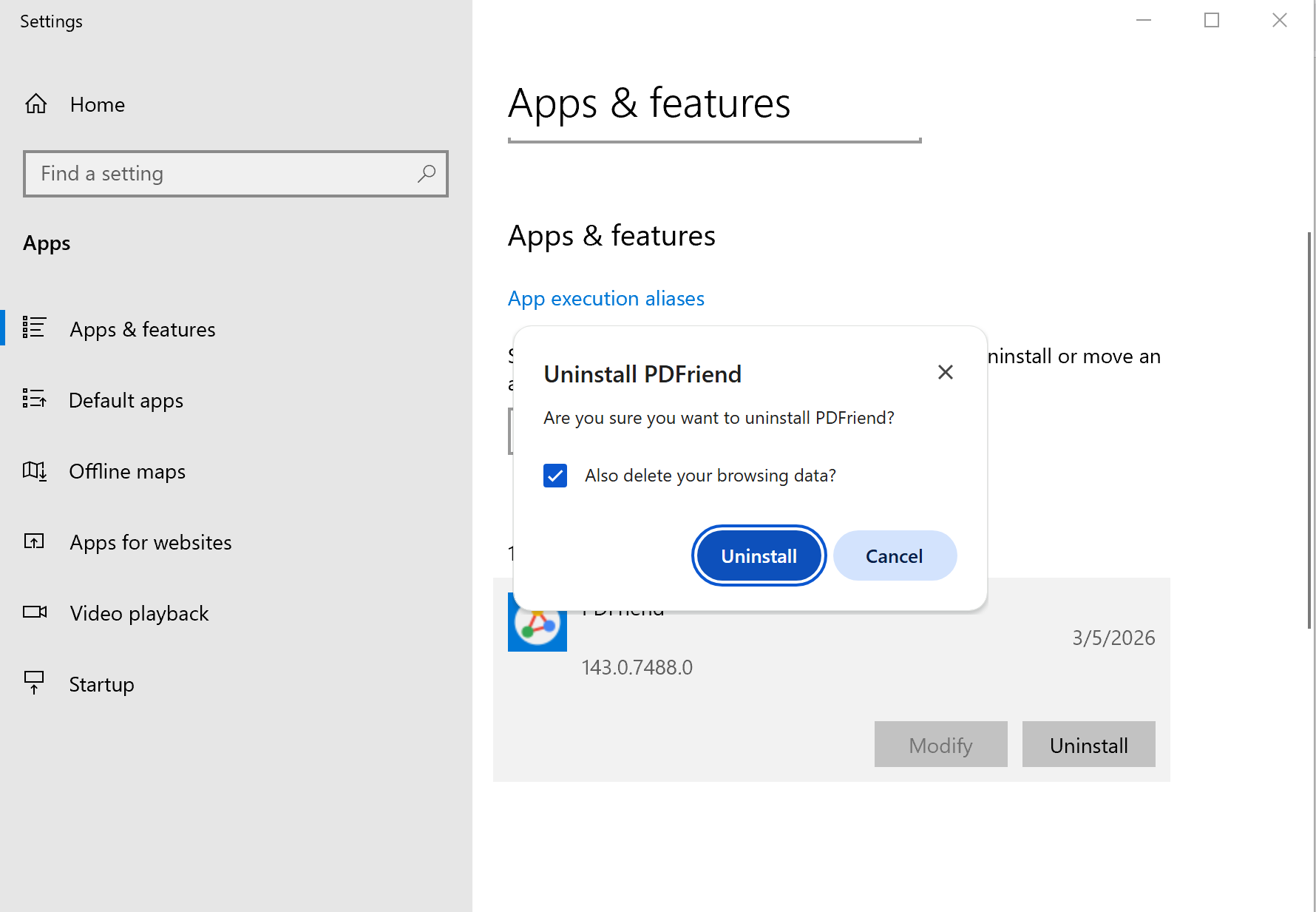Click the Startup icon in the sidebar
Image resolution: width=1316 pixels, height=912 pixels.
point(35,682)
